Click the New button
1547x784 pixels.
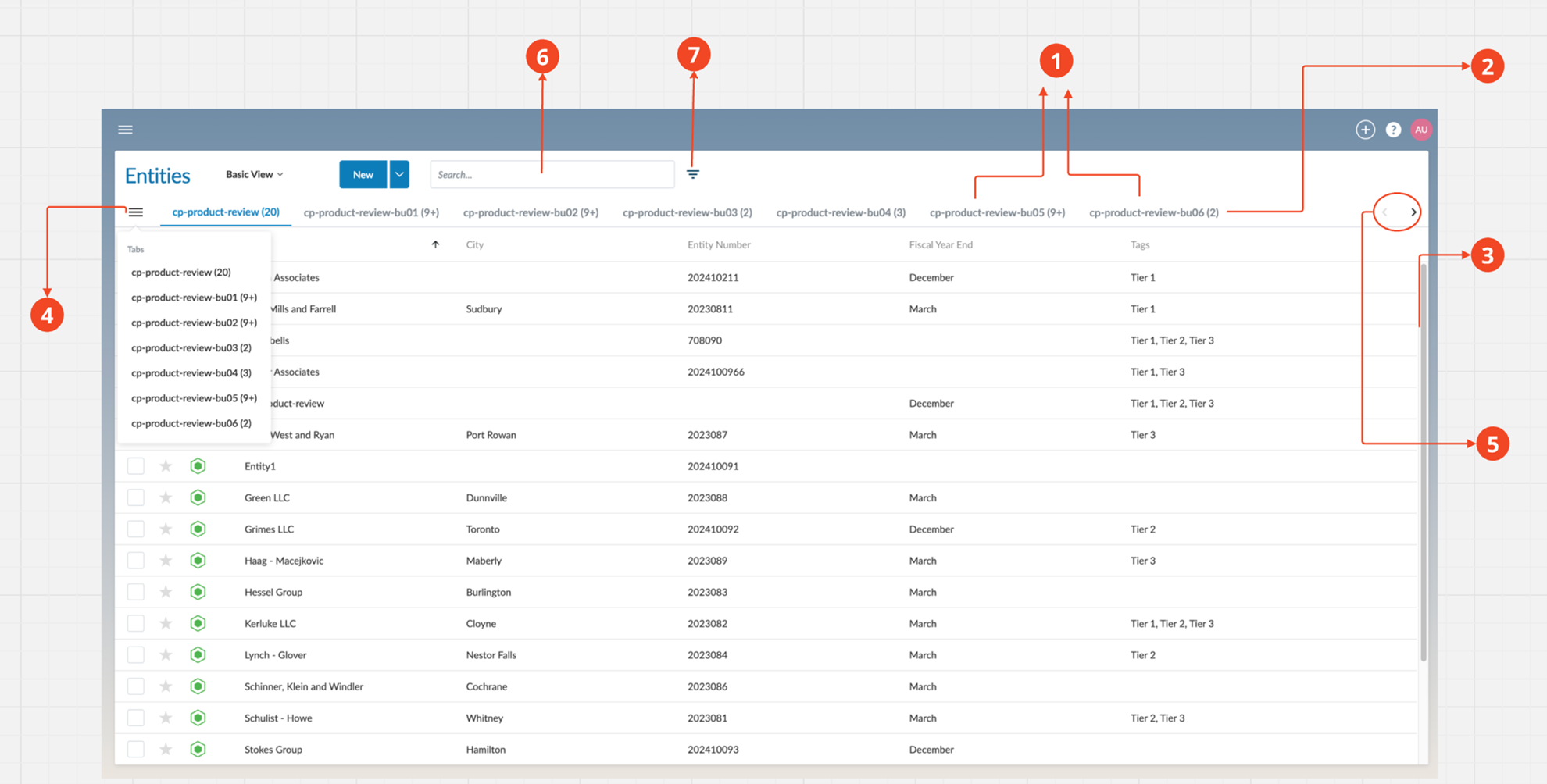363,174
